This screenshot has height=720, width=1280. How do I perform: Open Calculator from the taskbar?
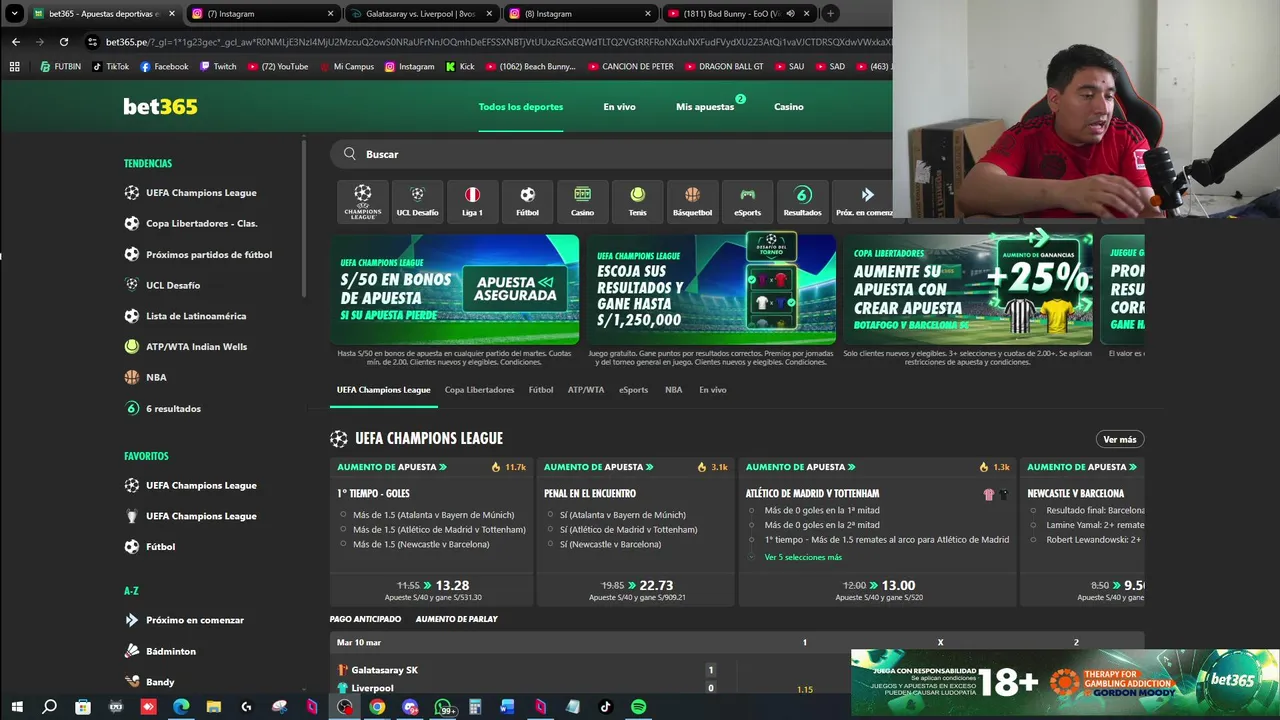(475, 707)
